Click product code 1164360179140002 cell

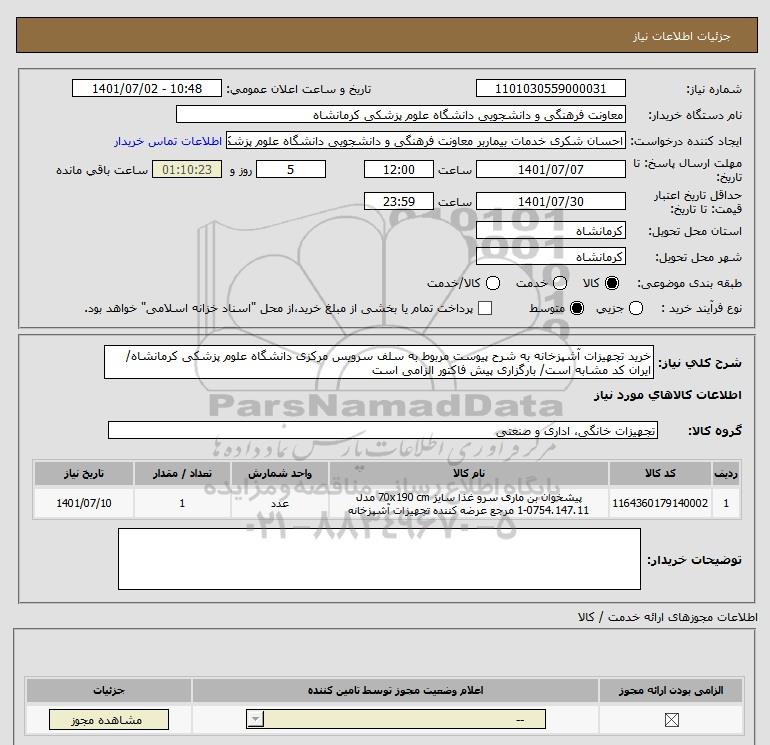tap(660, 503)
